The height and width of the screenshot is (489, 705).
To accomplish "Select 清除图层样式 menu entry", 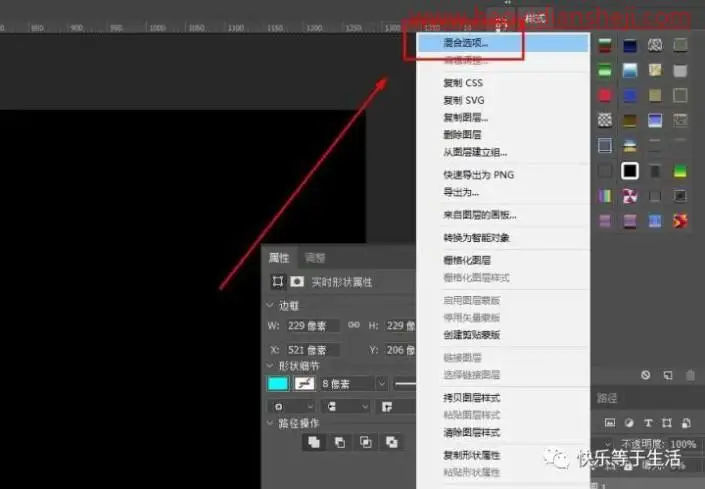I will click(472, 433).
